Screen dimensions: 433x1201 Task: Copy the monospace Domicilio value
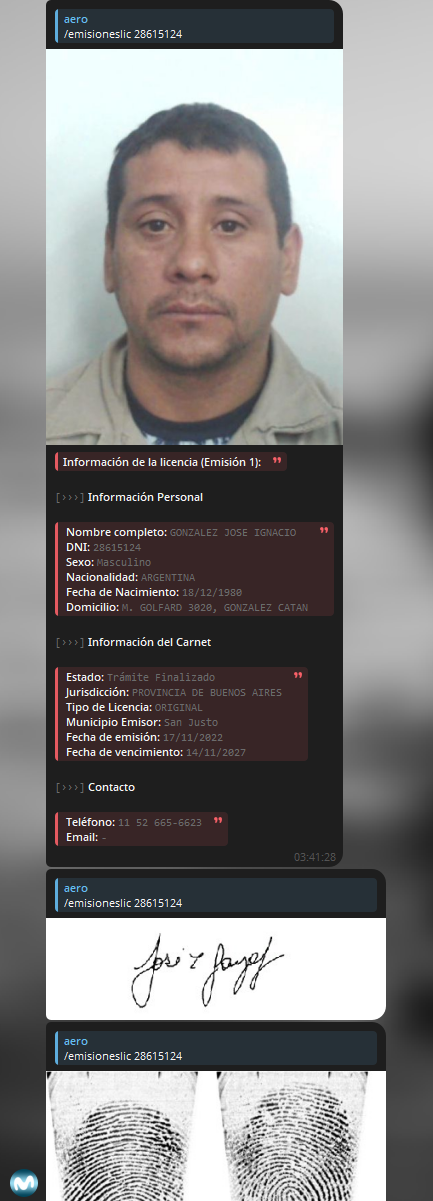pos(215,607)
